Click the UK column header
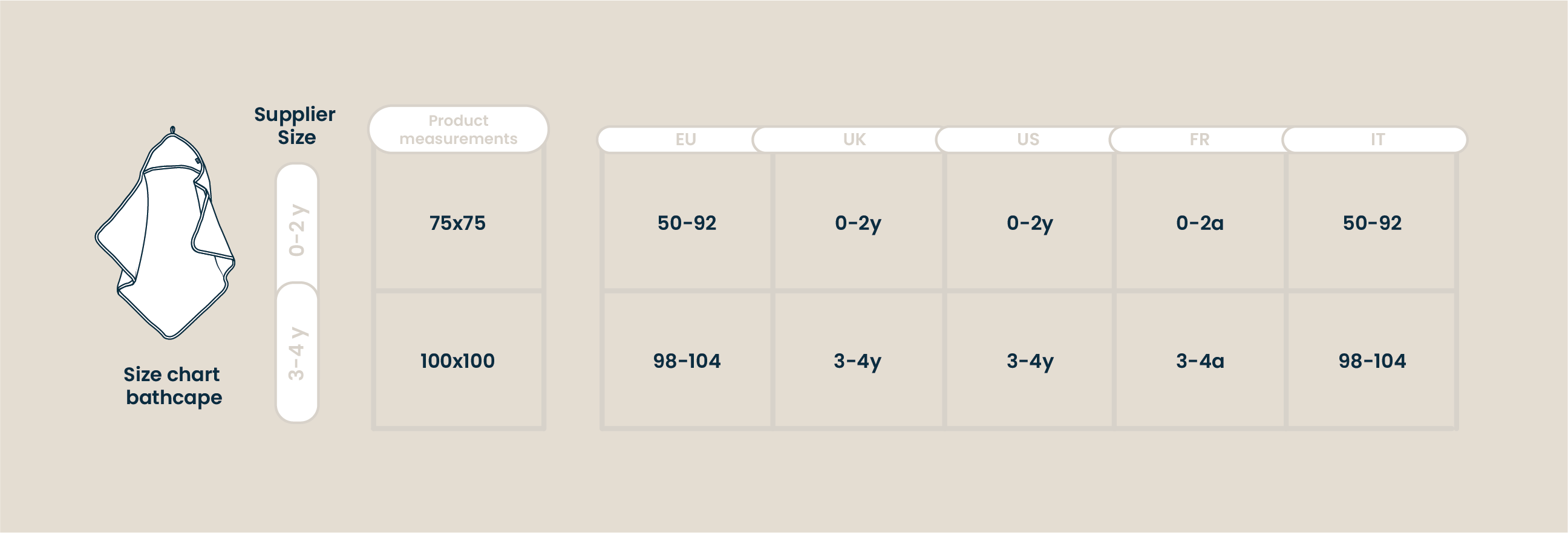This screenshot has height=533, width=1568. click(854, 139)
